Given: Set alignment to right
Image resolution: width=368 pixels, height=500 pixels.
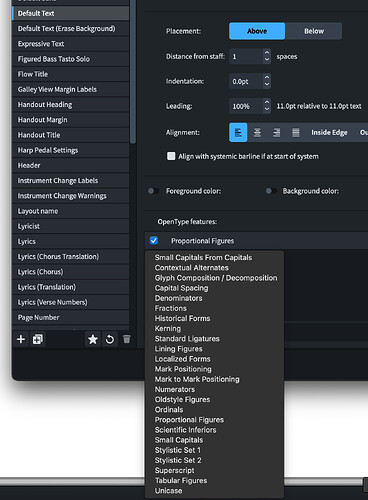Looking at the screenshot, I should click(x=276, y=133).
